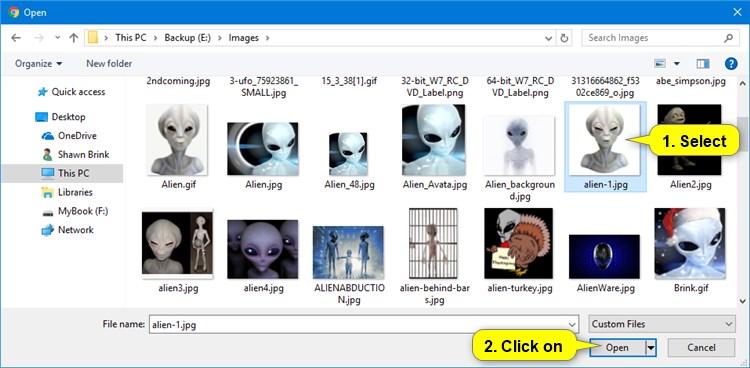
Task: Click the Open button
Action: point(617,348)
